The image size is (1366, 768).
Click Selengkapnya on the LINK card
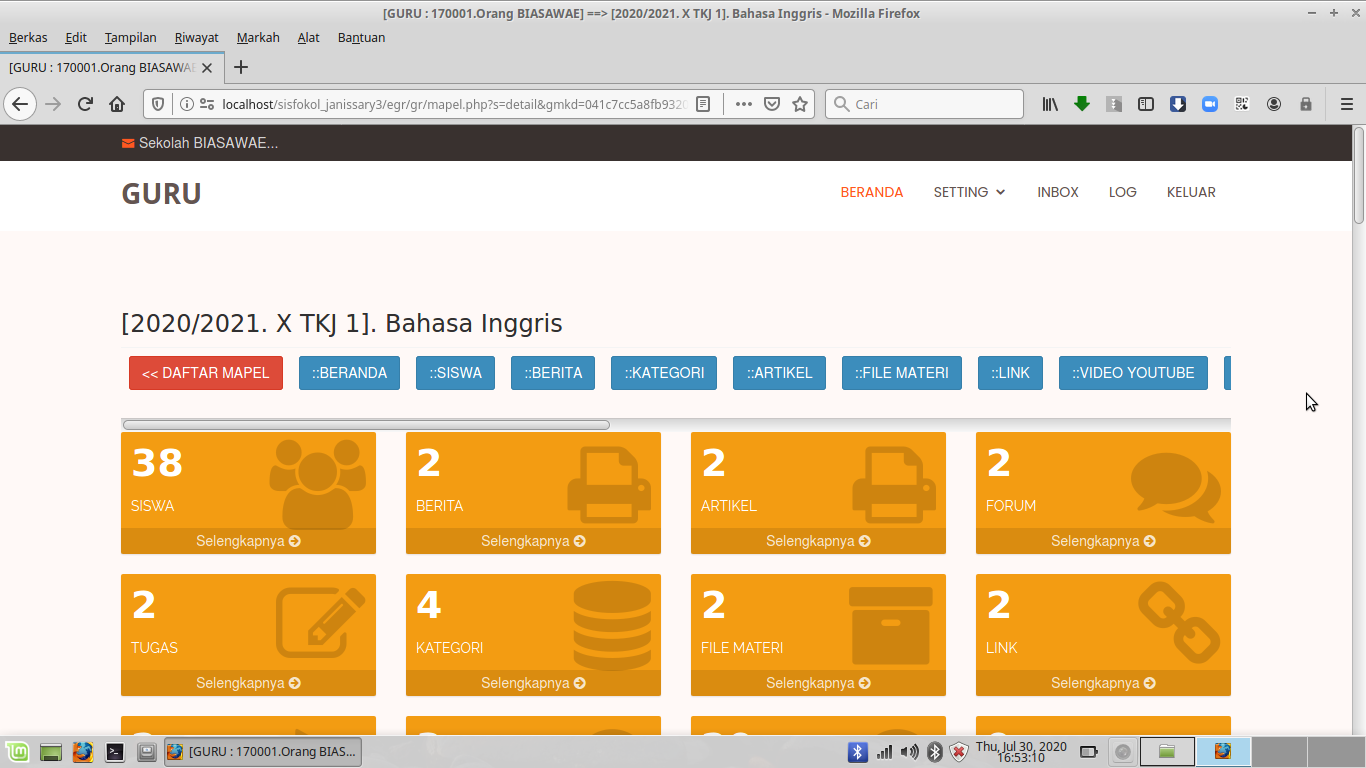pyautogui.click(x=1103, y=683)
